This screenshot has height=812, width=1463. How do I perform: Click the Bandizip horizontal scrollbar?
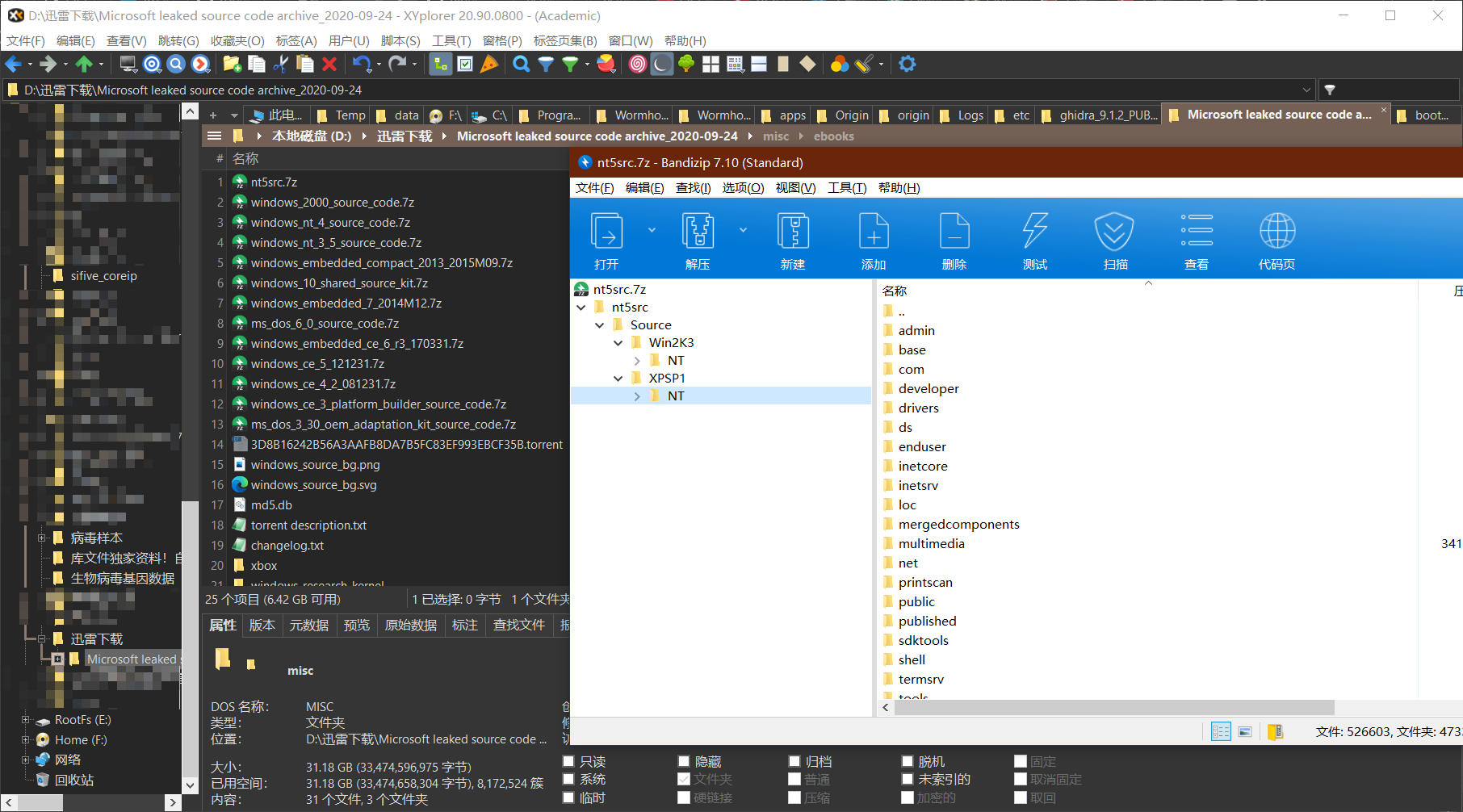pyautogui.click(x=1114, y=707)
